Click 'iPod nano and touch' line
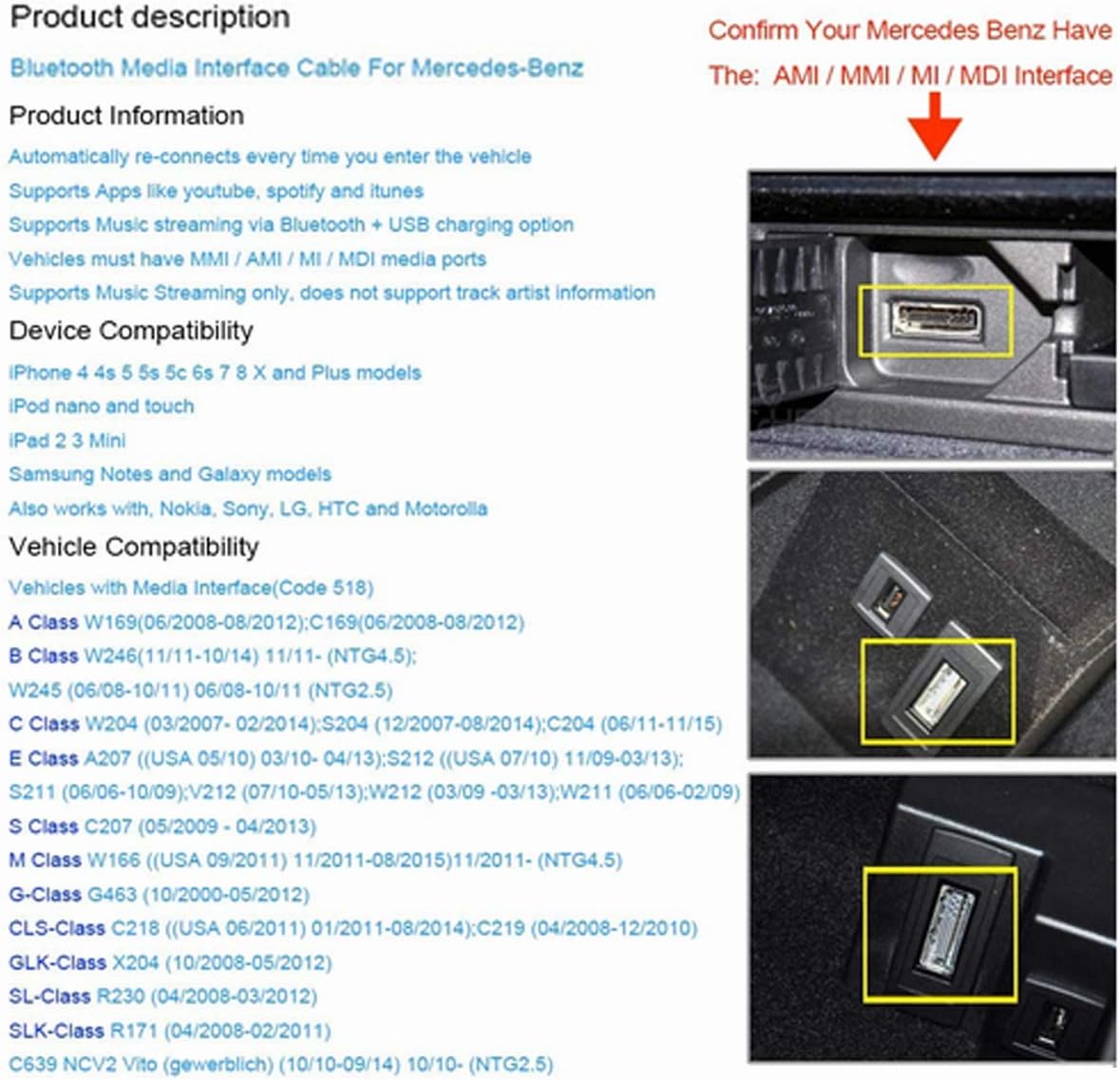The image size is (1120, 1080). 102,407
